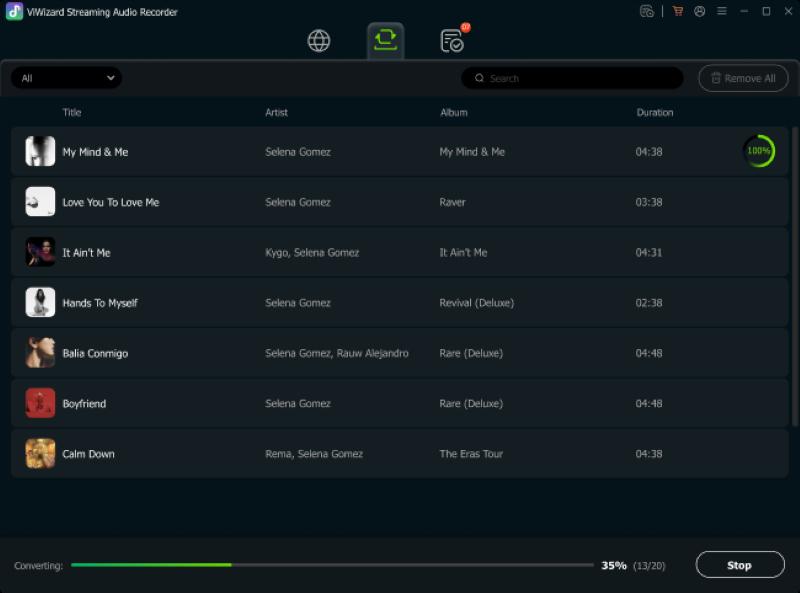Click the Duration column header
Screen dimensions: 800x593
[655, 112]
